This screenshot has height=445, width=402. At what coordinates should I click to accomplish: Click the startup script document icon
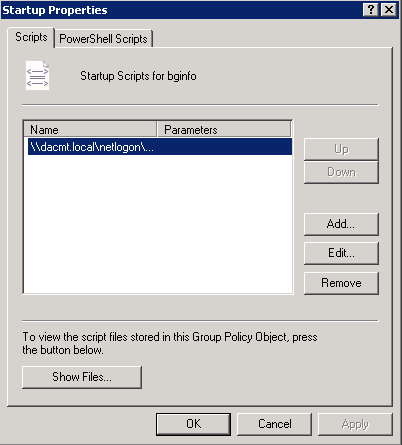point(38,75)
